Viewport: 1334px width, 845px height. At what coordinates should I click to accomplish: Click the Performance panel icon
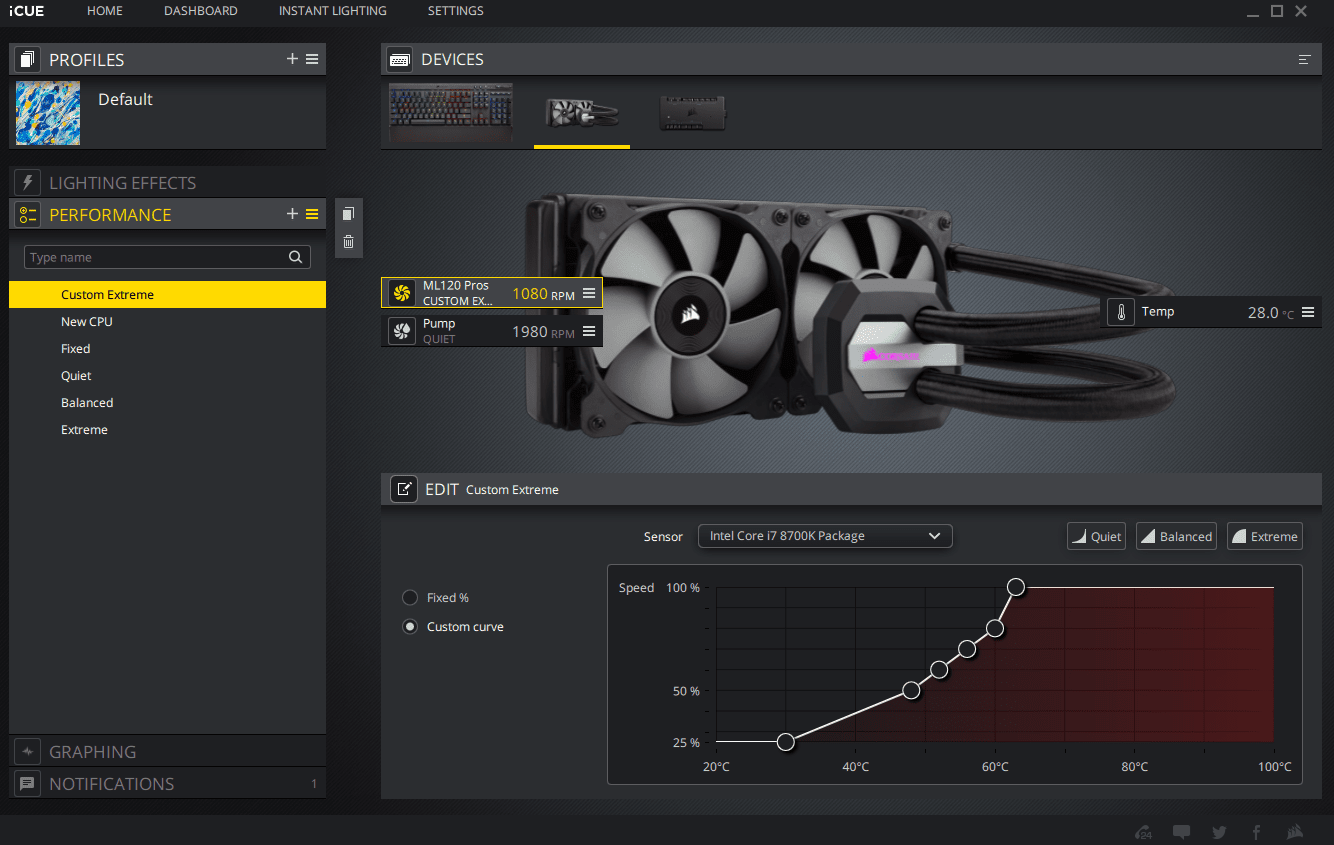(x=27, y=214)
